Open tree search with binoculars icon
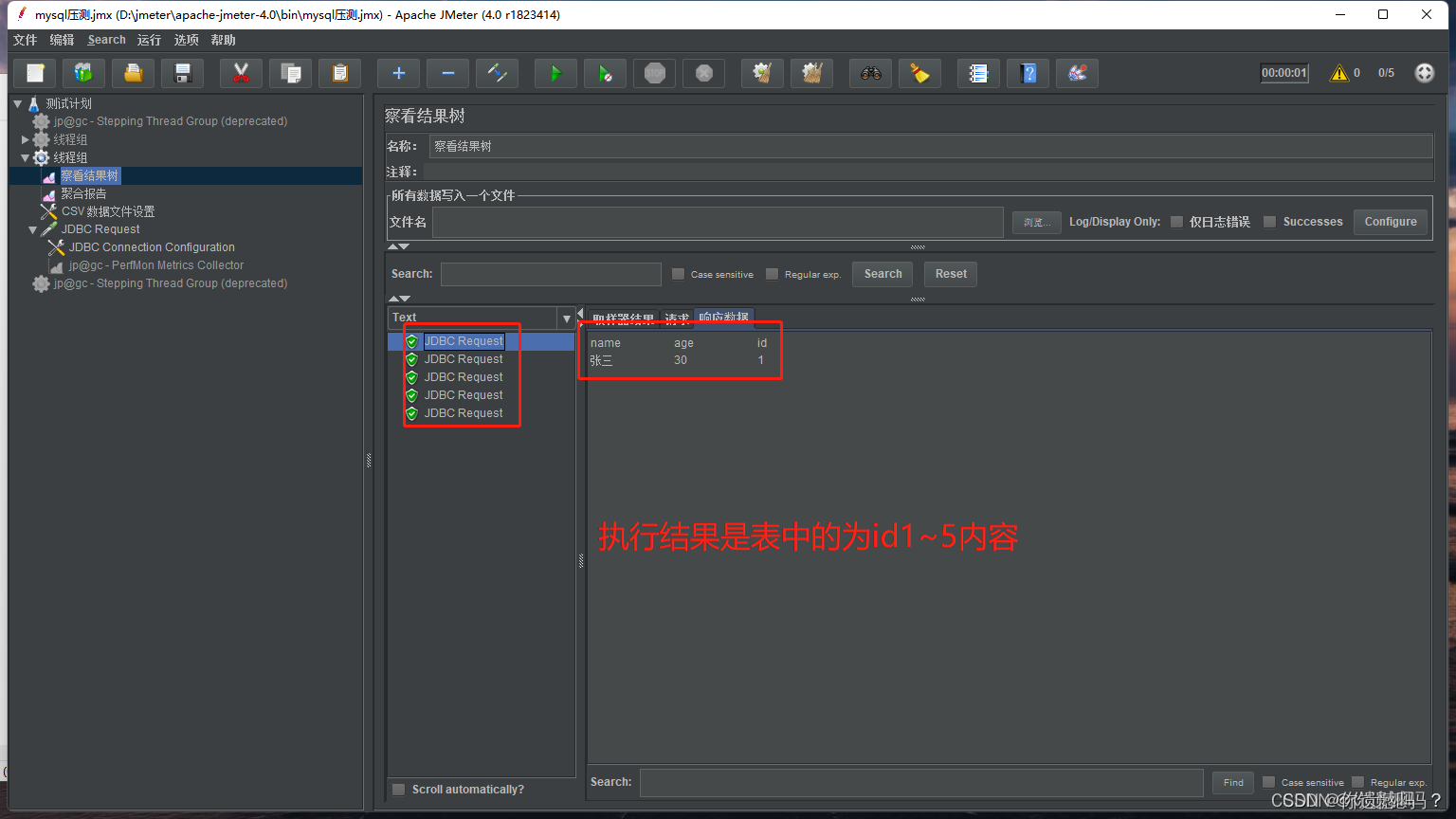This screenshot has width=1456, height=819. 871,73
